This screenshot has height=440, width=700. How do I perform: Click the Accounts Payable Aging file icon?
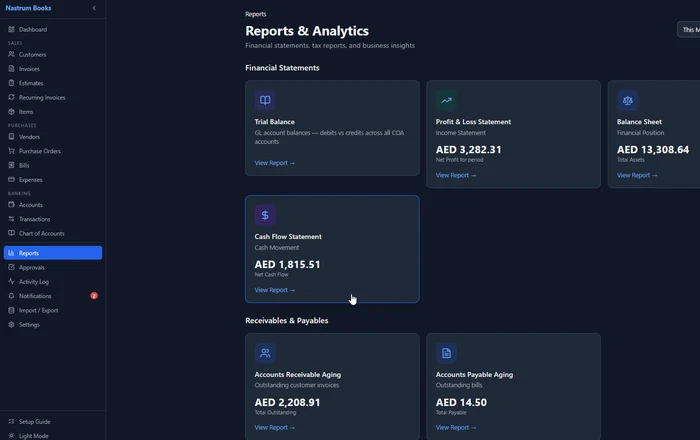(446, 353)
